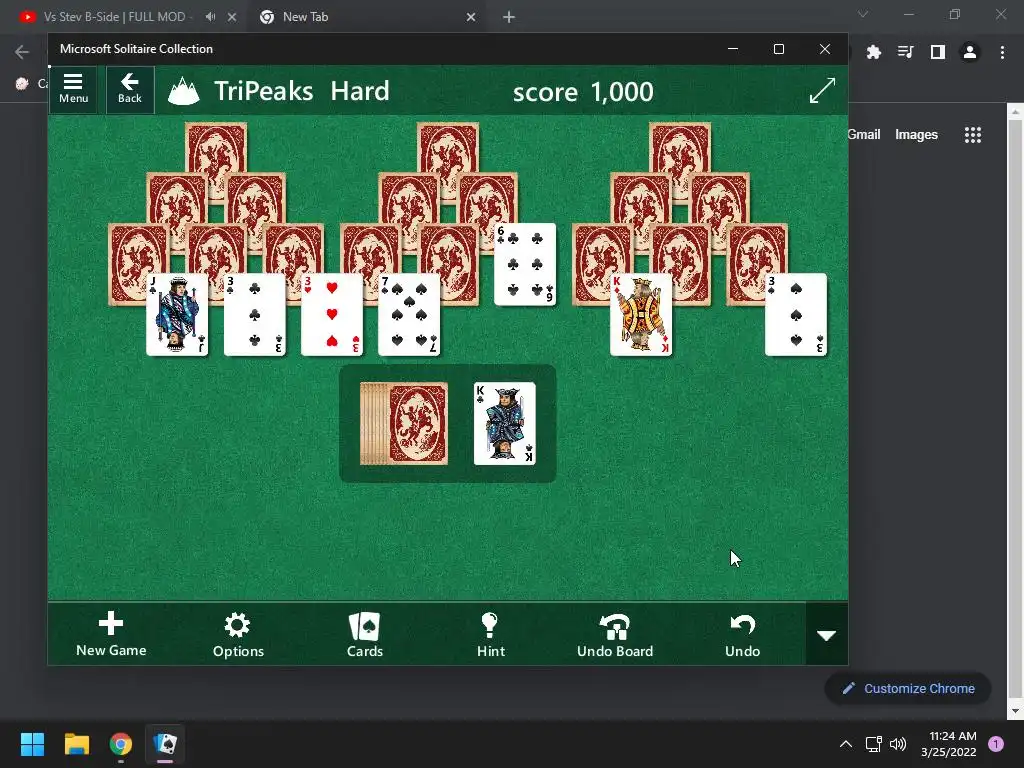
Task: Open the clock showing 11:24 AM
Action: 949,744
